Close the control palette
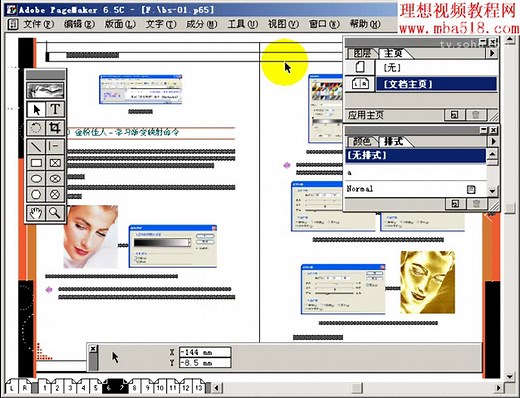The height and width of the screenshot is (398, 520). (x=93, y=349)
